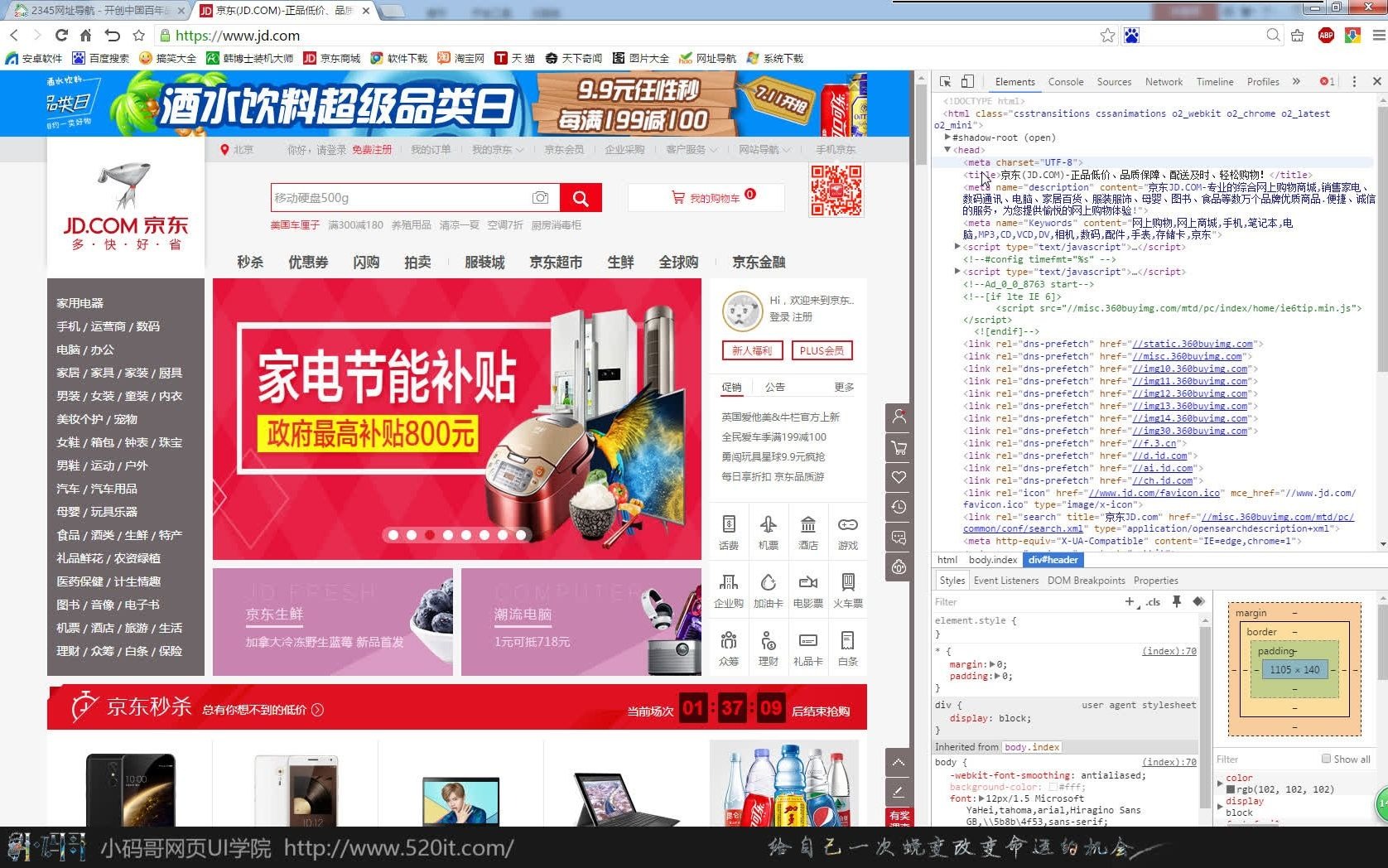Go to the browser home page icon
This screenshot has width=1388, height=868.
(x=85, y=35)
